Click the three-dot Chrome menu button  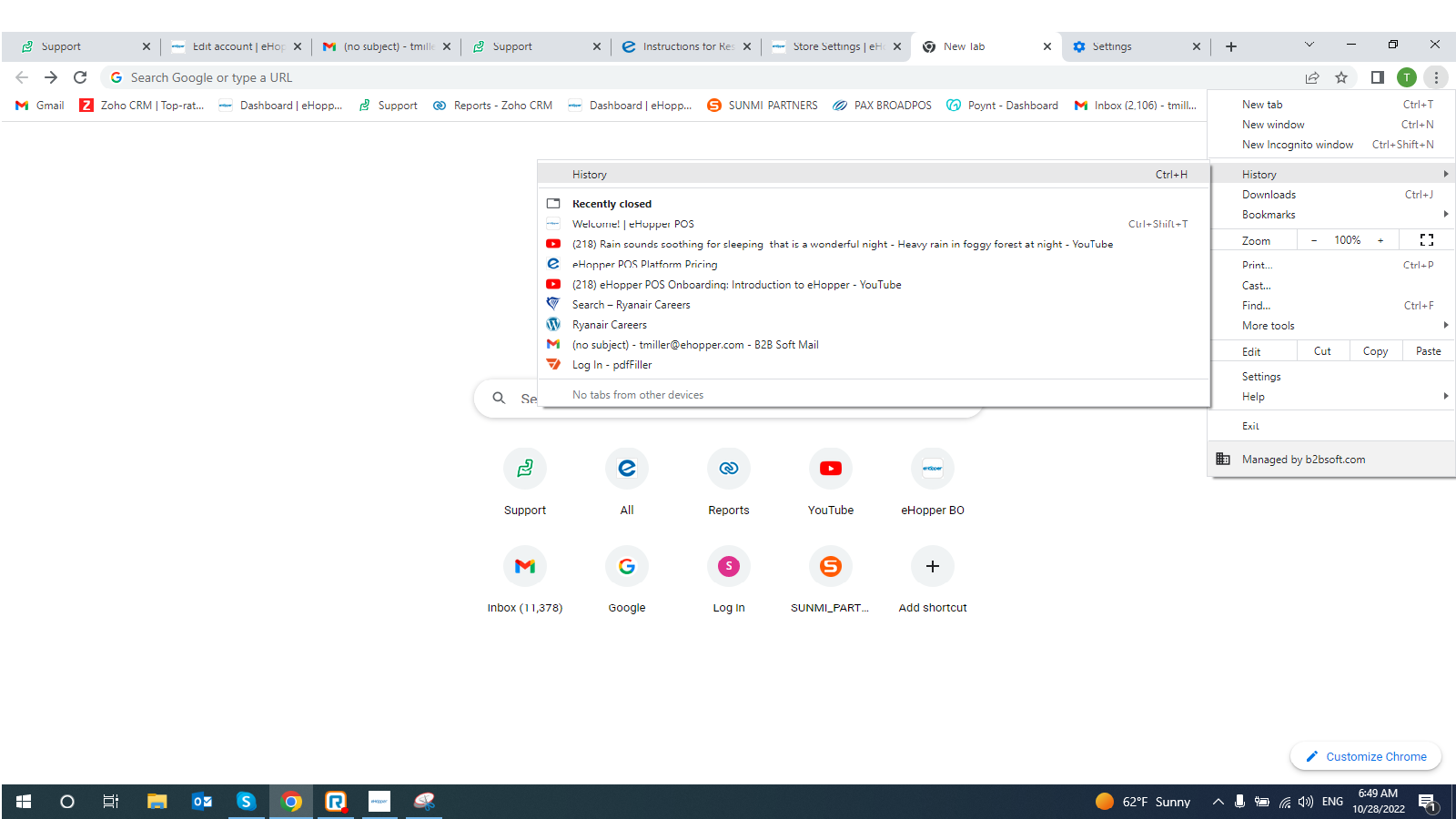1436,77
